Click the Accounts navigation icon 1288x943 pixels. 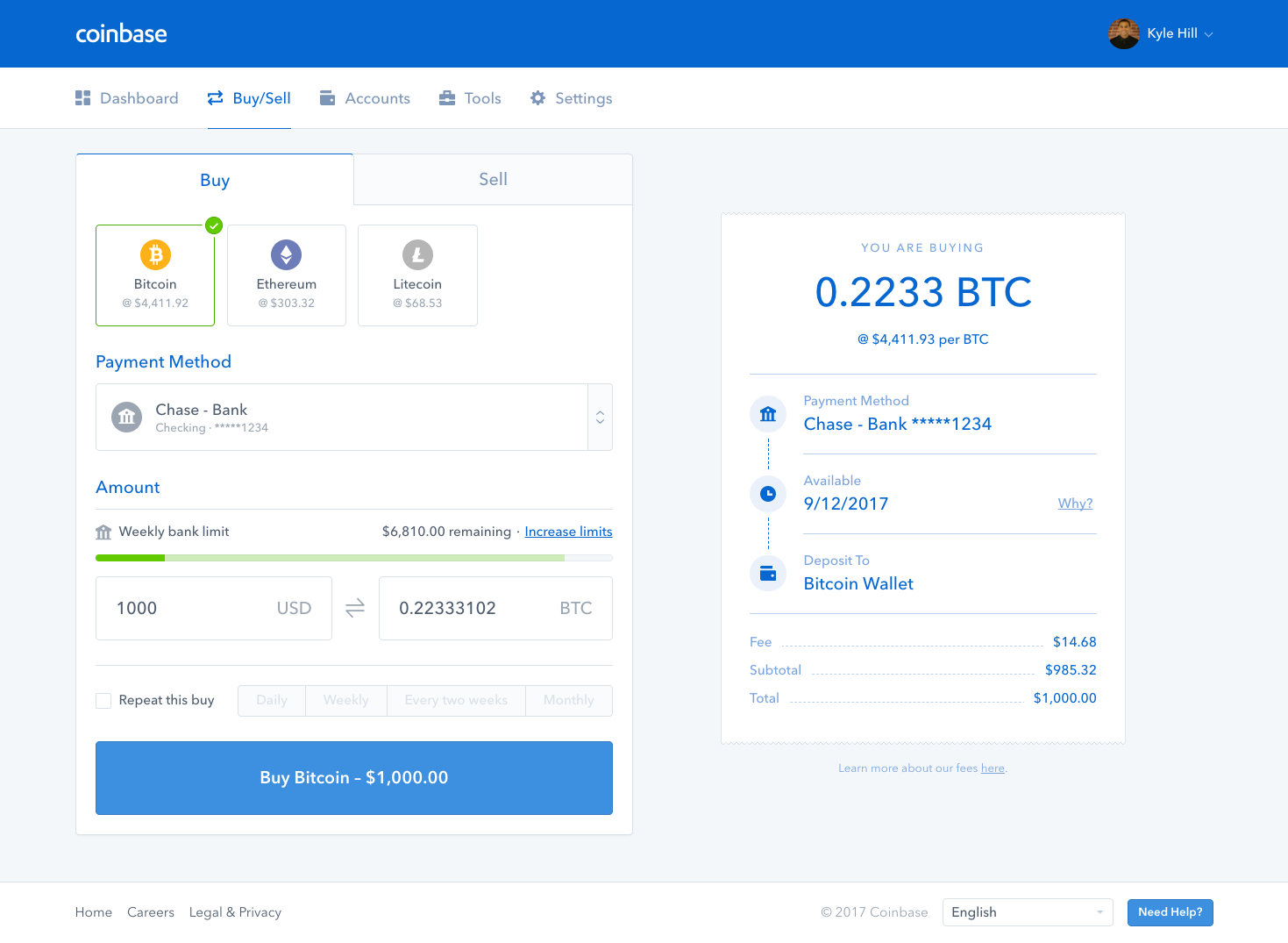(328, 97)
